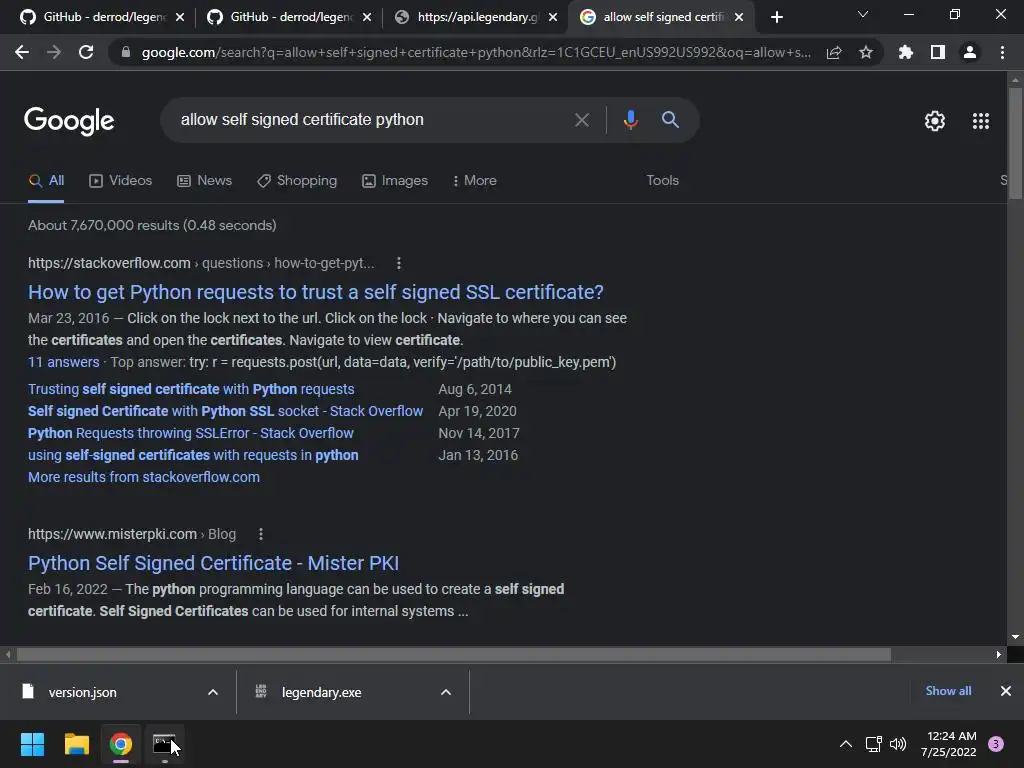Close the api.legendary tab
The width and height of the screenshot is (1024, 768).
[x=553, y=18]
